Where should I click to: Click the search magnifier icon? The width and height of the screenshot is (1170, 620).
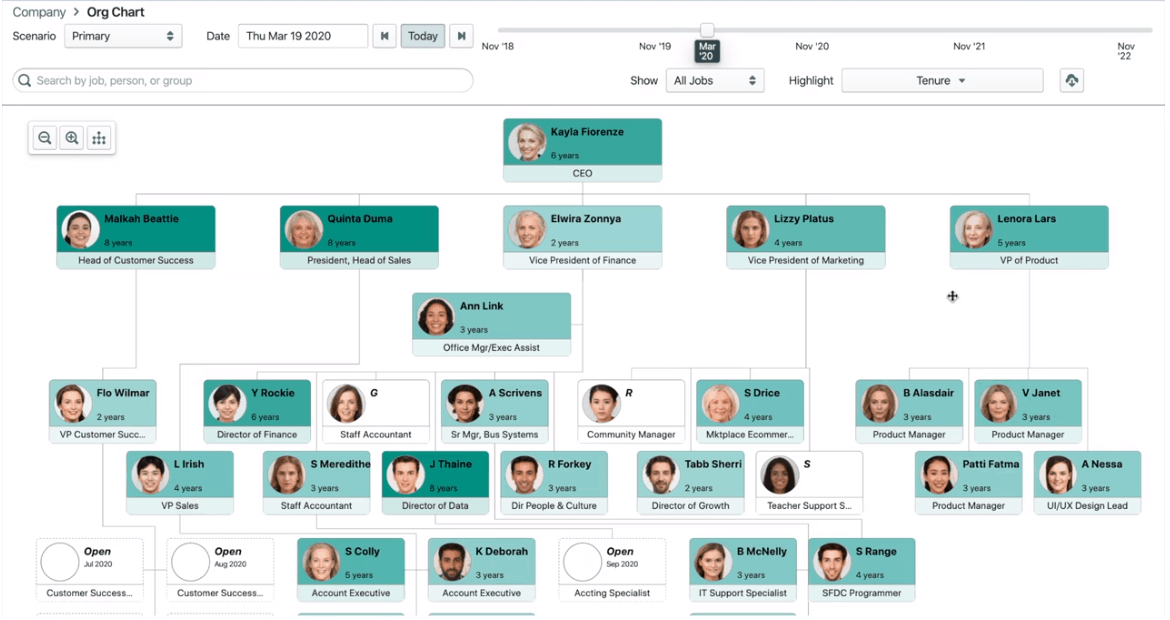(x=25, y=80)
